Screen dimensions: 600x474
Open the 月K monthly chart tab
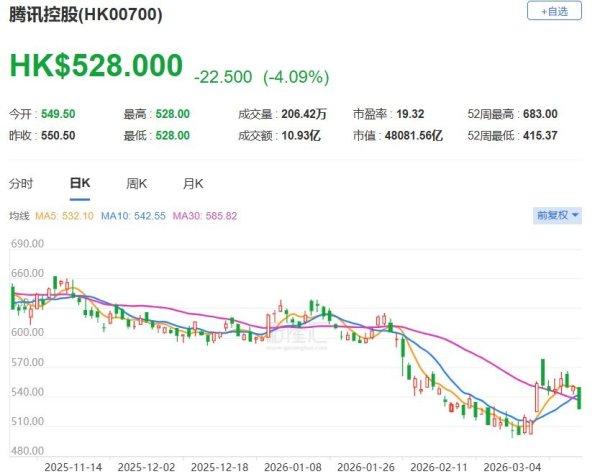point(193,184)
